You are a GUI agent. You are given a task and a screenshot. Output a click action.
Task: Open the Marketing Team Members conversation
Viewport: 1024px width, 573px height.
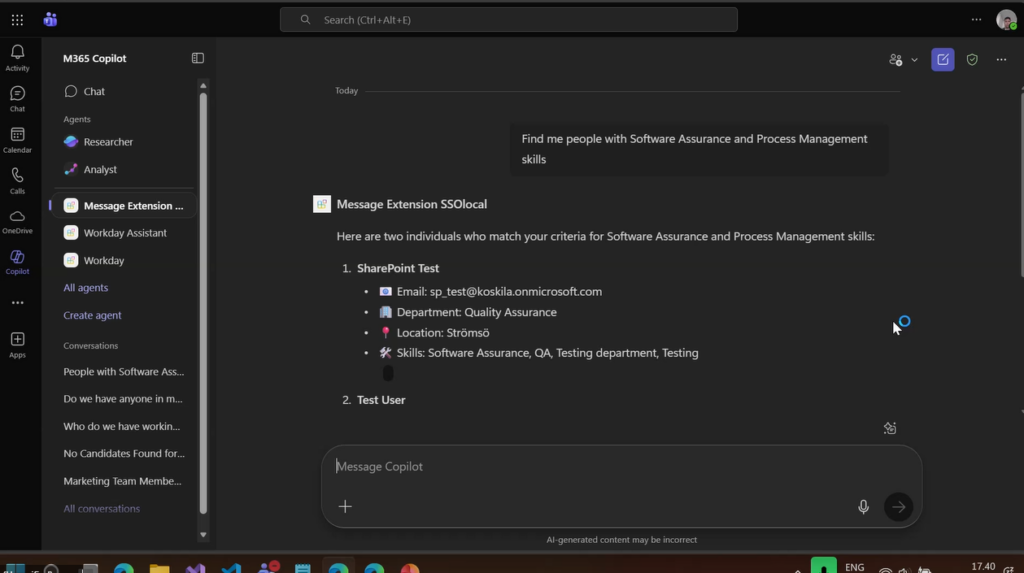click(x=124, y=481)
